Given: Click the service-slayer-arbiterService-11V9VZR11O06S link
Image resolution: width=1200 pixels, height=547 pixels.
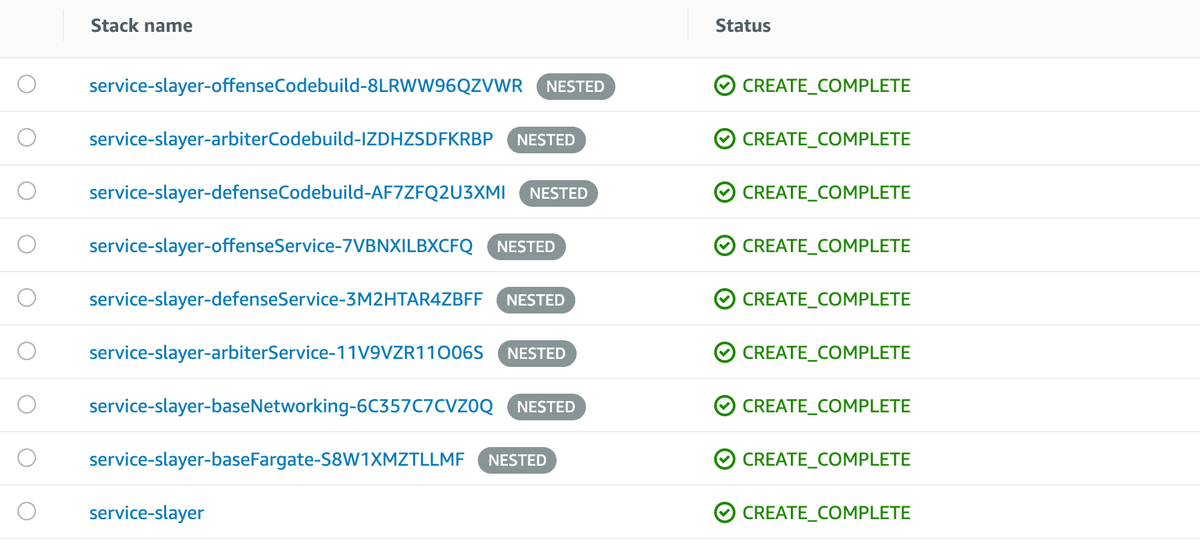Looking at the screenshot, I should pyautogui.click(x=286, y=352).
